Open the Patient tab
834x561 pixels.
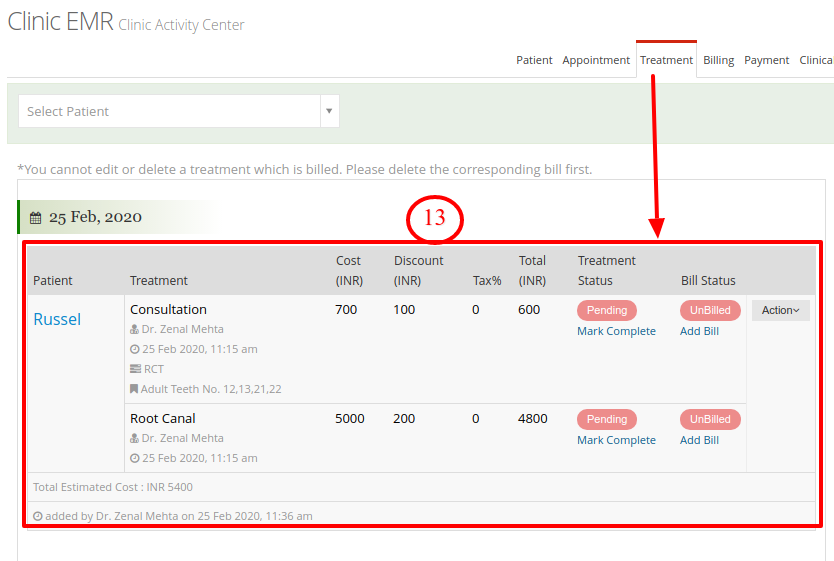[x=534, y=60]
